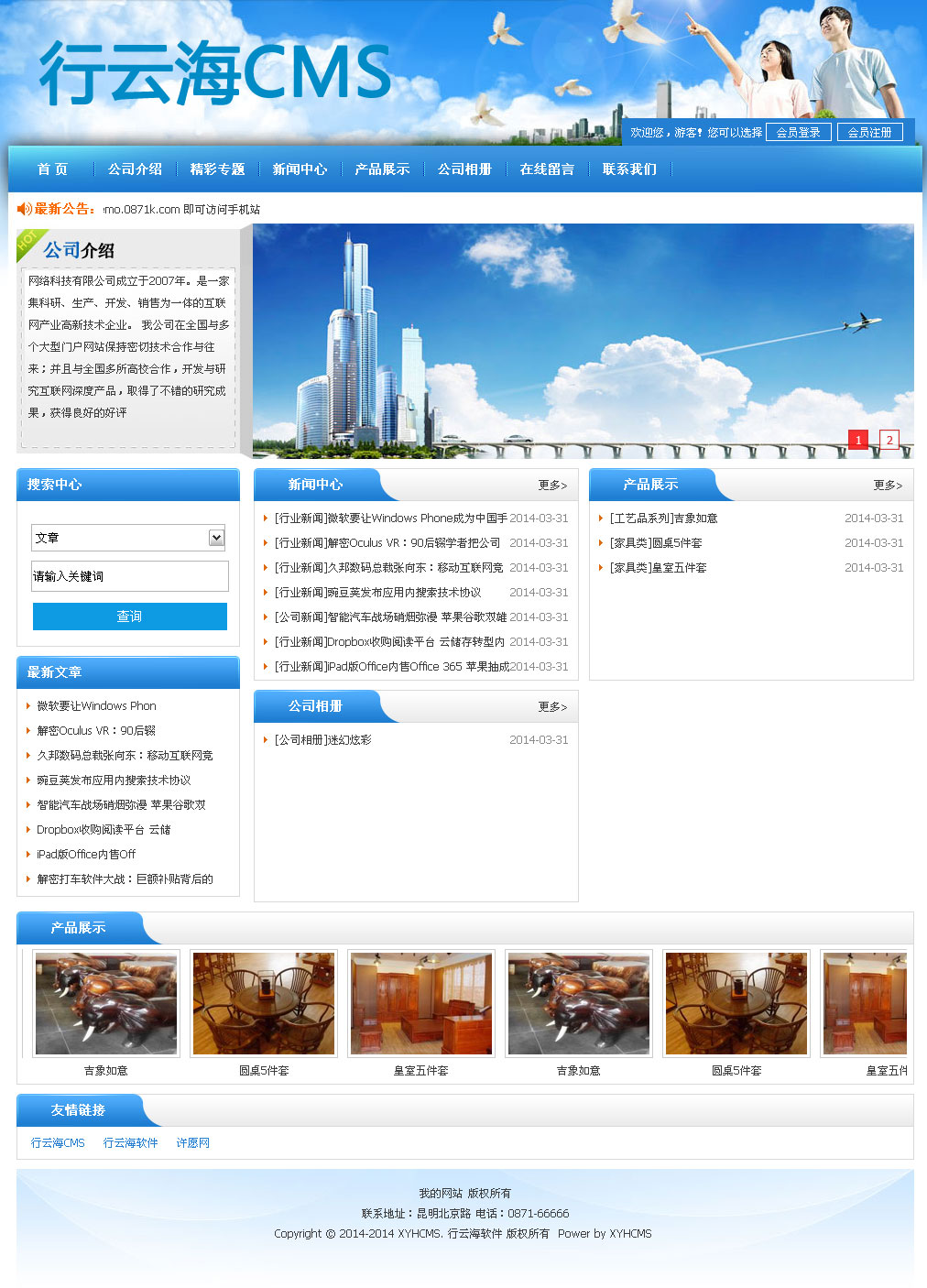Click the 会员注册 button
Viewport: 927px width, 1288px height.
[869, 132]
